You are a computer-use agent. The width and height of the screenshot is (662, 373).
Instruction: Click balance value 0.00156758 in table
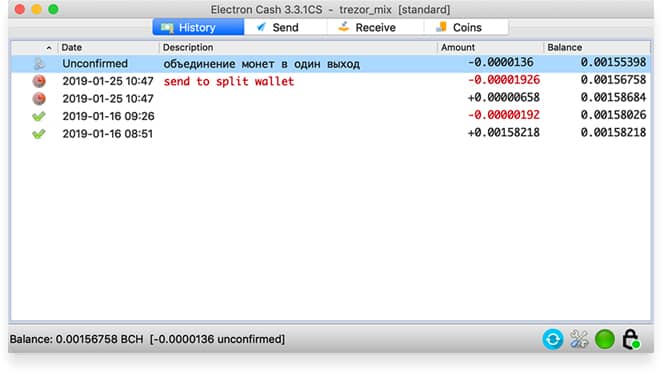(x=613, y=80)
